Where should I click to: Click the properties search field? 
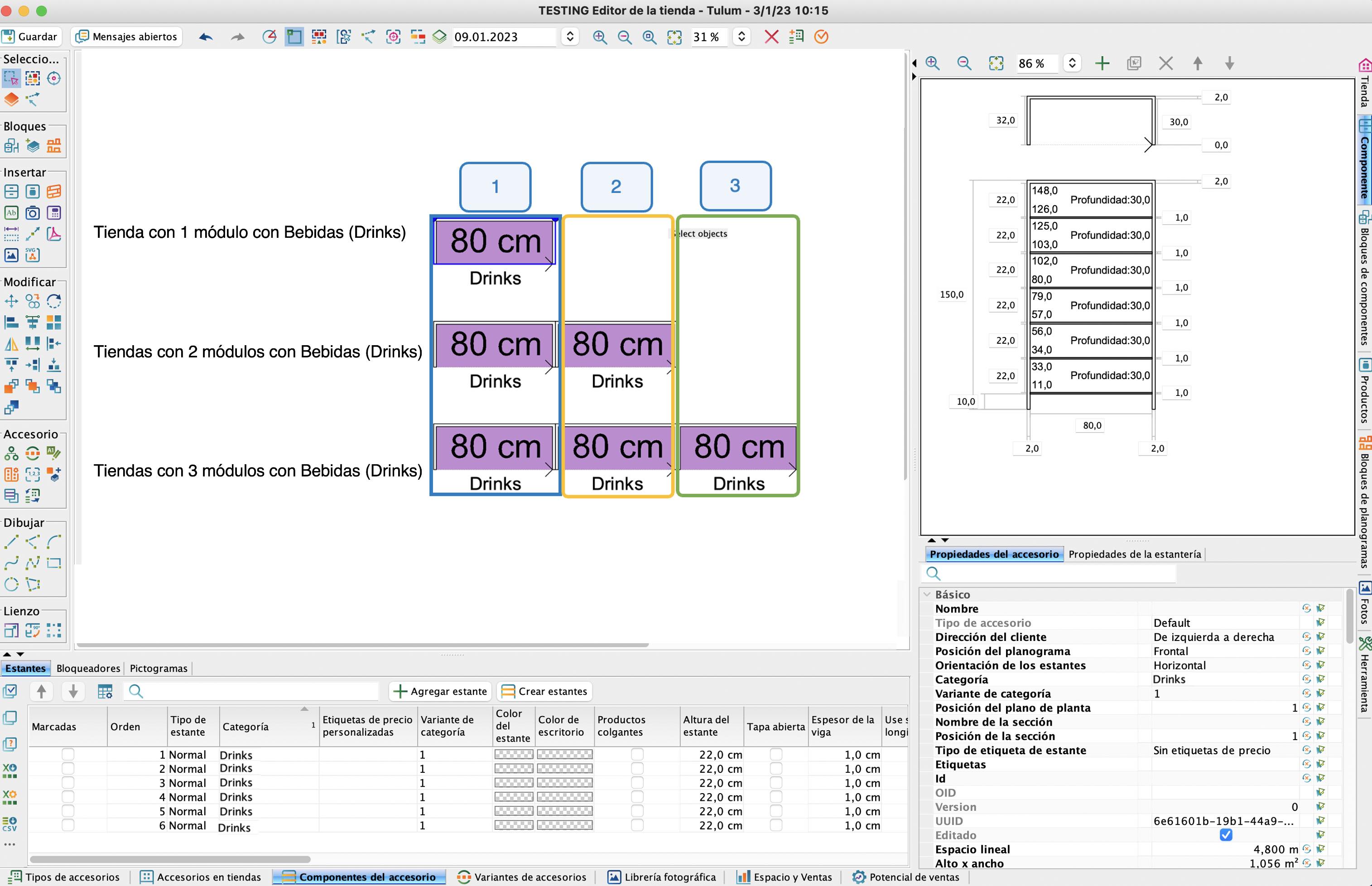(x=1049, y=573)
